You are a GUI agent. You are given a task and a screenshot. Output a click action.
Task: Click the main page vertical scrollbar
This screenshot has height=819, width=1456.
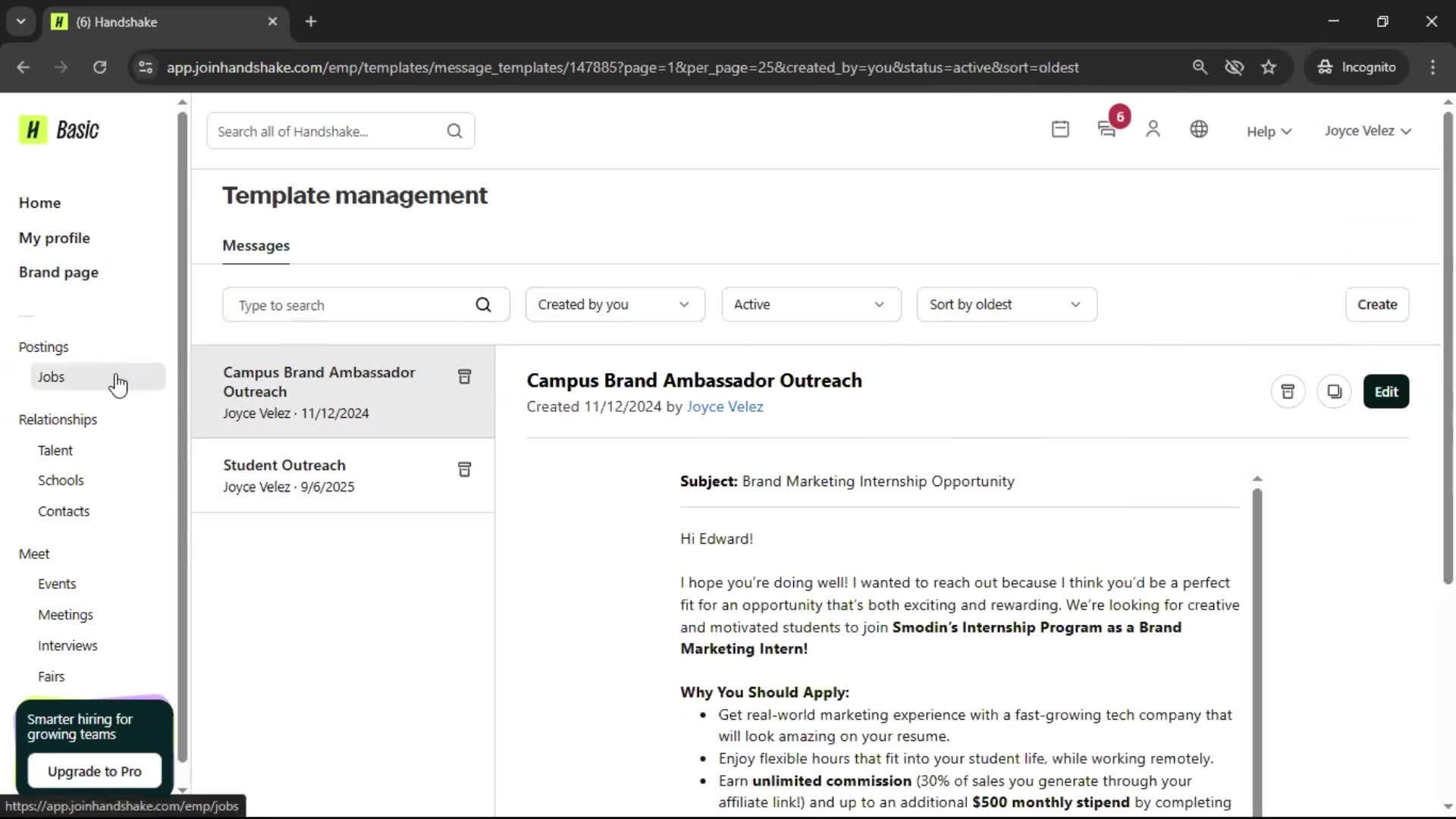coord(1447,349)
